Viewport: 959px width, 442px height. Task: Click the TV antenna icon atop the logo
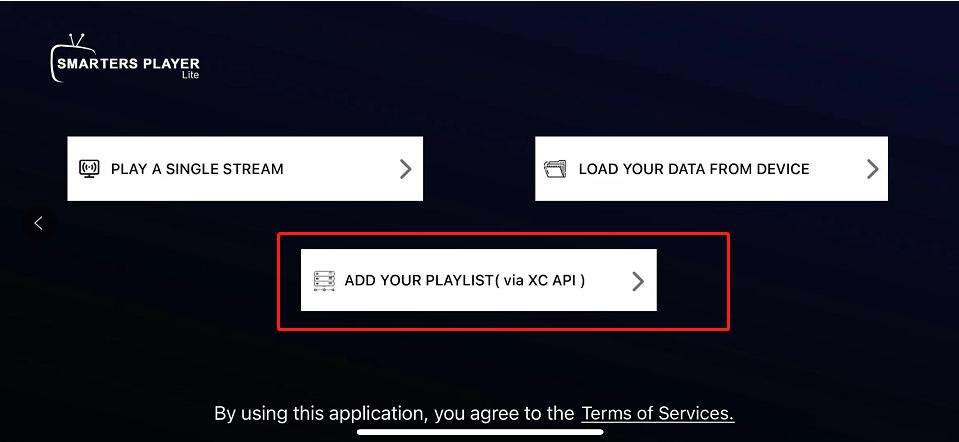(x=74, y=43)
